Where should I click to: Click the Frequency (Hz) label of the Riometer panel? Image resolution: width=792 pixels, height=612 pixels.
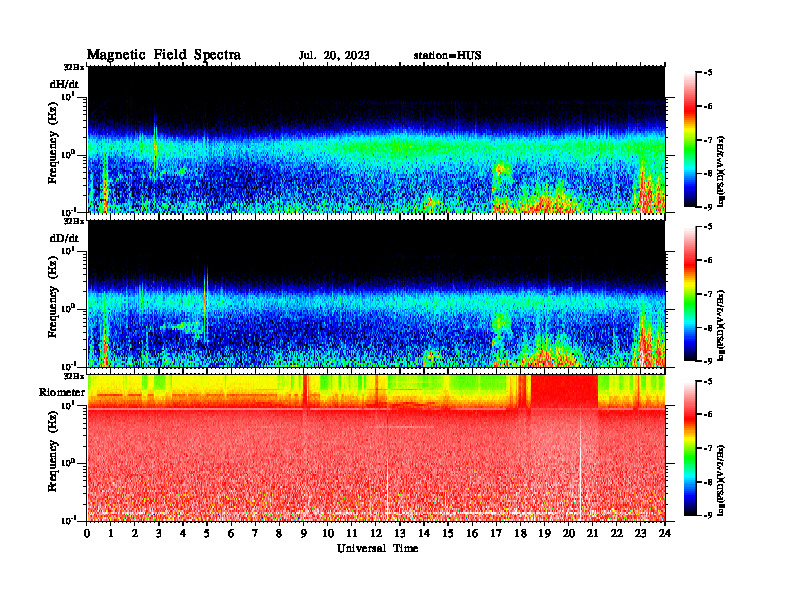[53, 451]
